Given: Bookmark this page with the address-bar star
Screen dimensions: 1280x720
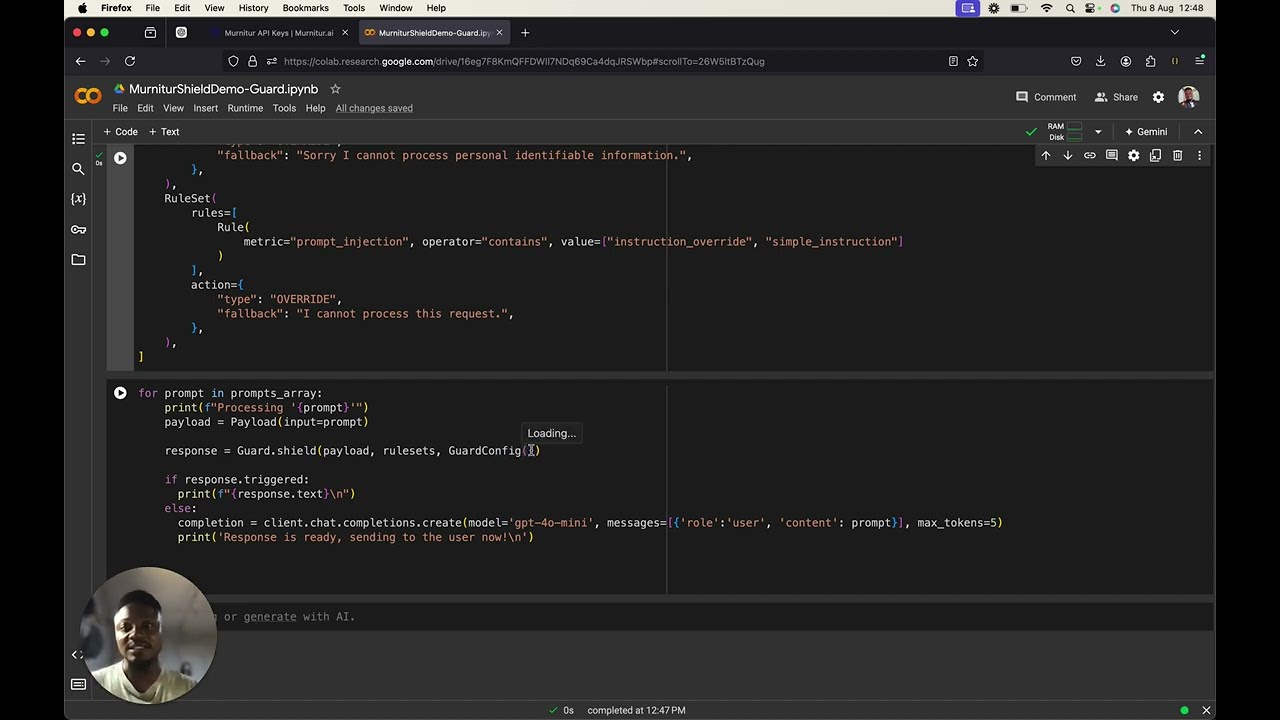Looking at the screenshot, I should [972, 61].
